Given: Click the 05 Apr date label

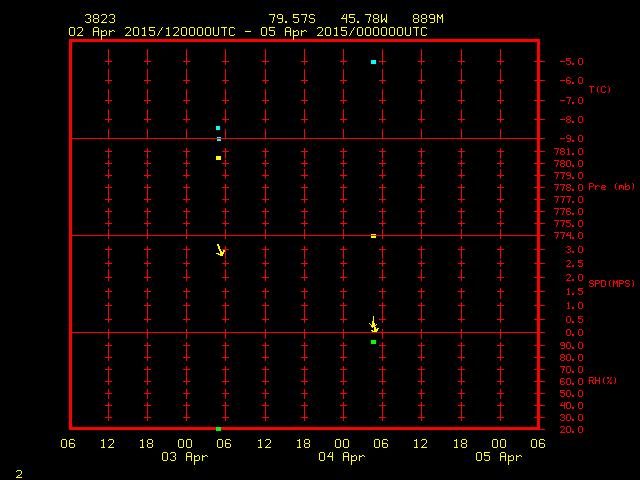Looking at the screenshot, I should coord(498,457).
